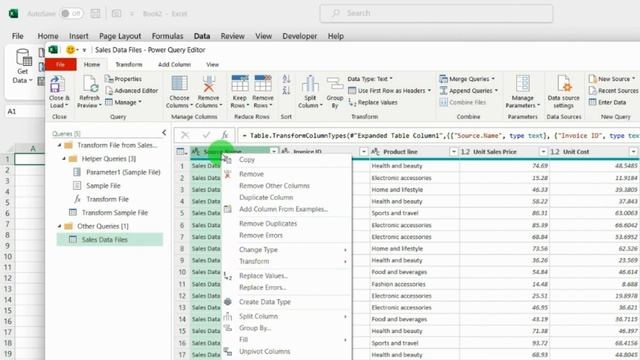Screen dimensions: 640x360
Task: Open Change Type submenu
Action: pos(258,250)
